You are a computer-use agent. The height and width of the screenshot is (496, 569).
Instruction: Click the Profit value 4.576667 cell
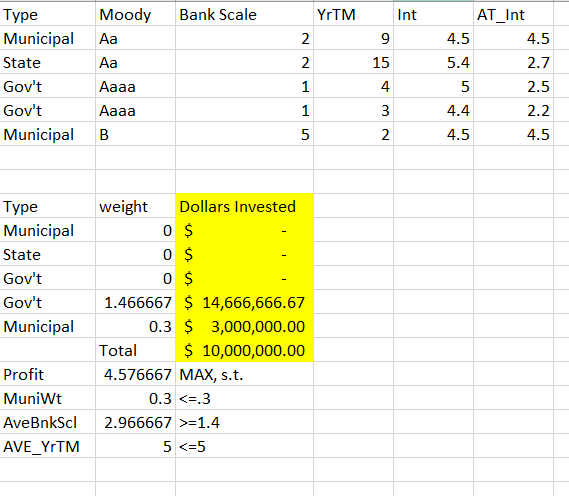pos(135,374)
